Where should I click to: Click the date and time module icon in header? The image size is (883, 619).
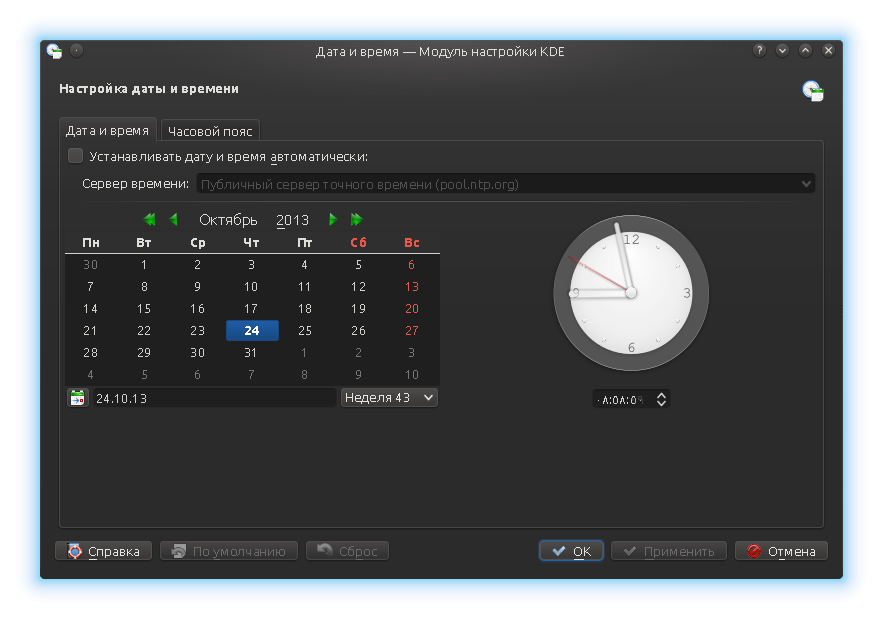click(813, 91)
